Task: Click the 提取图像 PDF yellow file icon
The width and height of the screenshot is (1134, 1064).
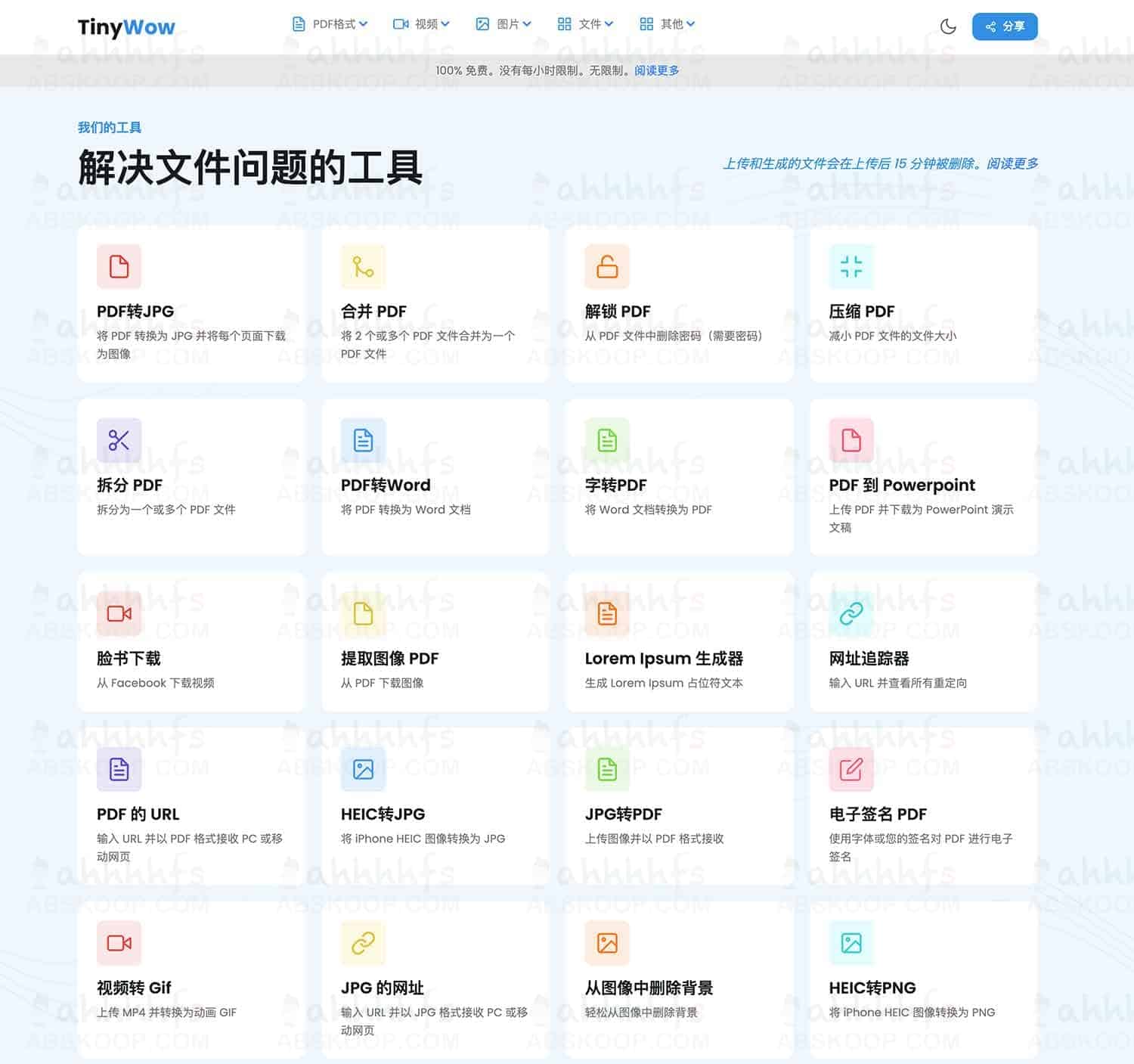Action: (x=363, y=613)
